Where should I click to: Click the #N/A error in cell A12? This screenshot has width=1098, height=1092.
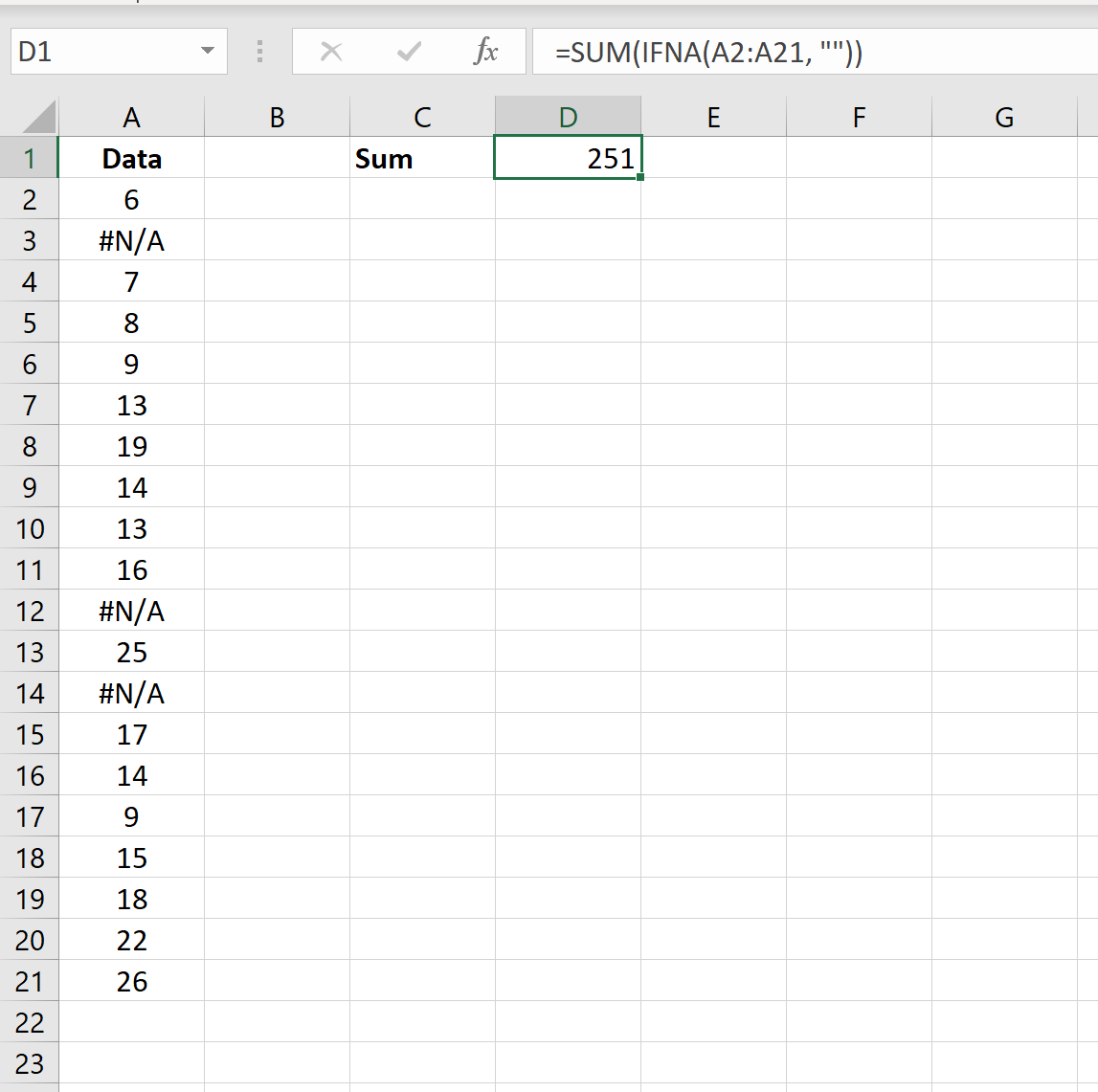tap(131, 610)
